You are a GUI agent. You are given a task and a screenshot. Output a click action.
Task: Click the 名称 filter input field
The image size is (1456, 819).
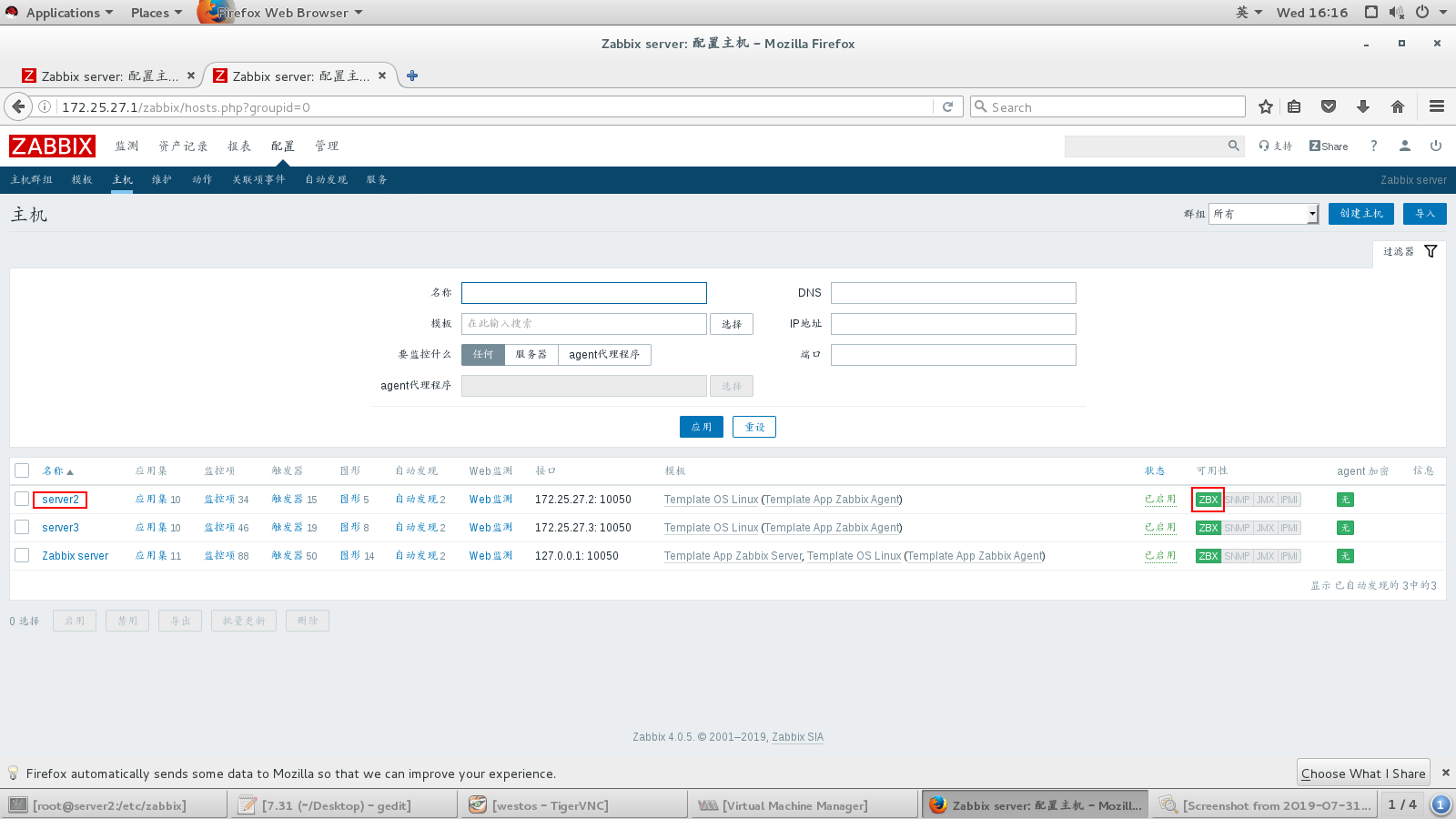(584, 293)
